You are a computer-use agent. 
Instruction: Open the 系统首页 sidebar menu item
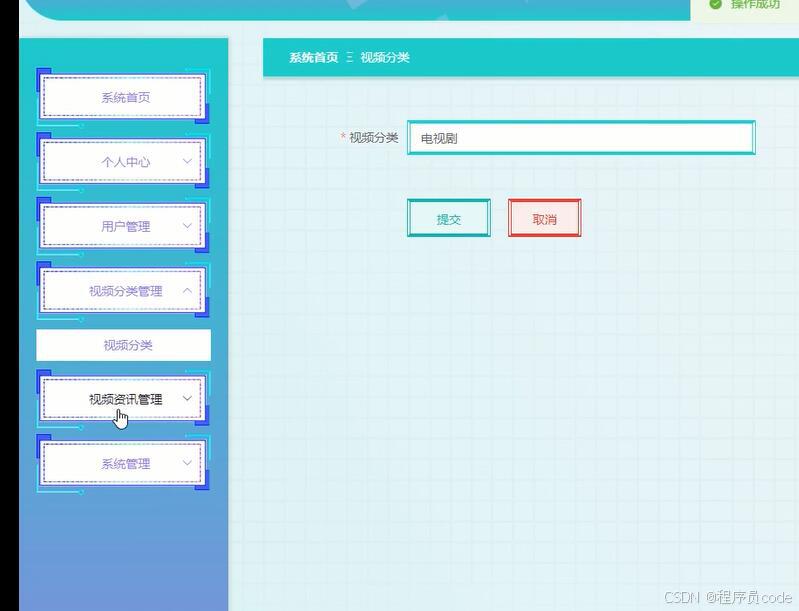(123, 97)
